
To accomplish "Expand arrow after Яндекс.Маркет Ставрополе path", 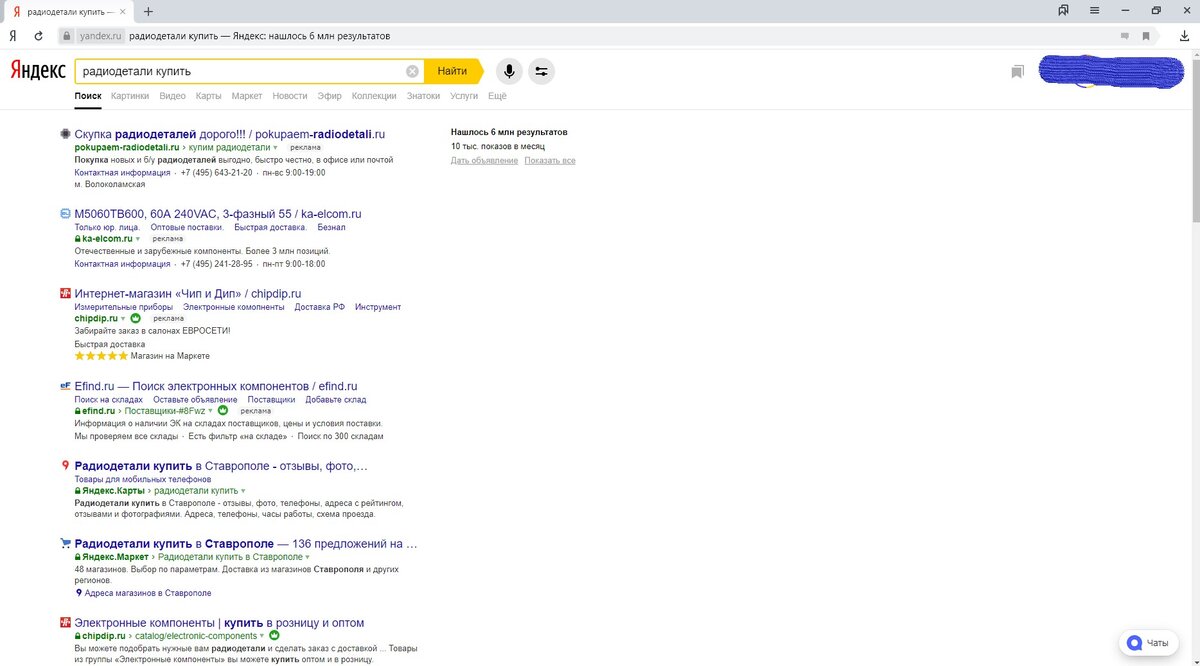I will pyautogui.click(x=307, y=557).
